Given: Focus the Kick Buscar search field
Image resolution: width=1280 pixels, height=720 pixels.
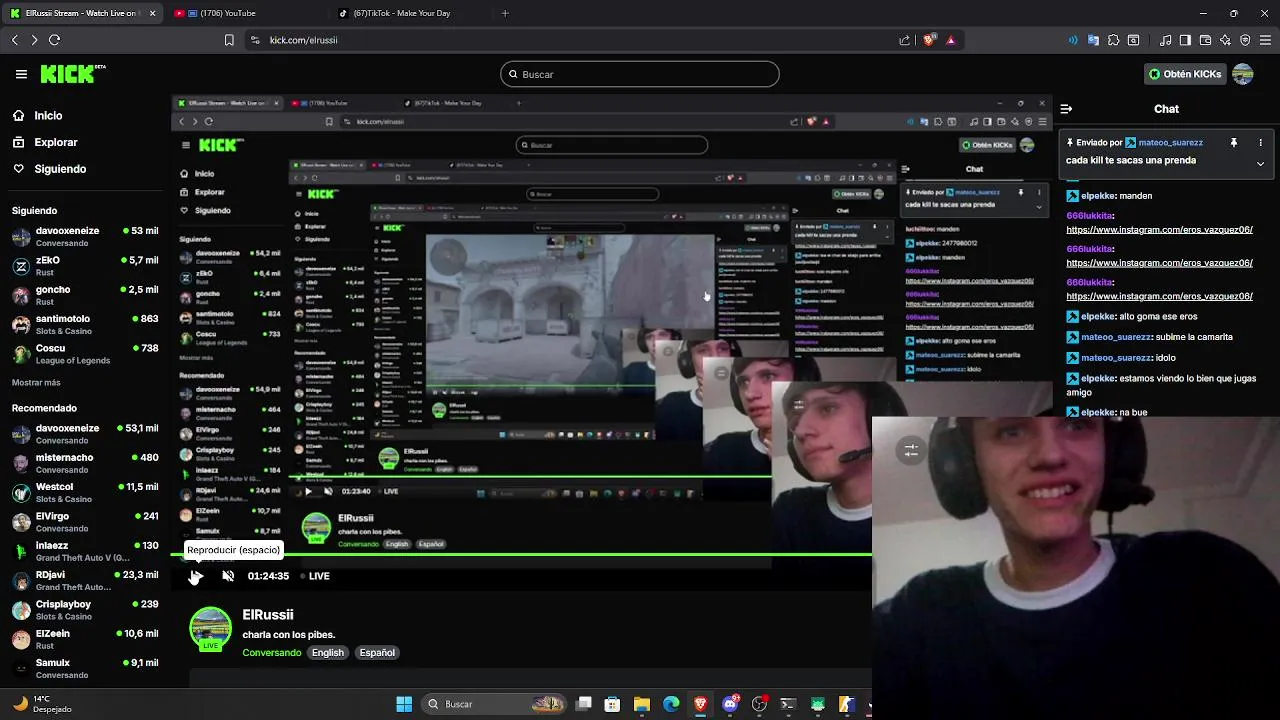Looking at the screenshot, I should [x=640, y=74].
